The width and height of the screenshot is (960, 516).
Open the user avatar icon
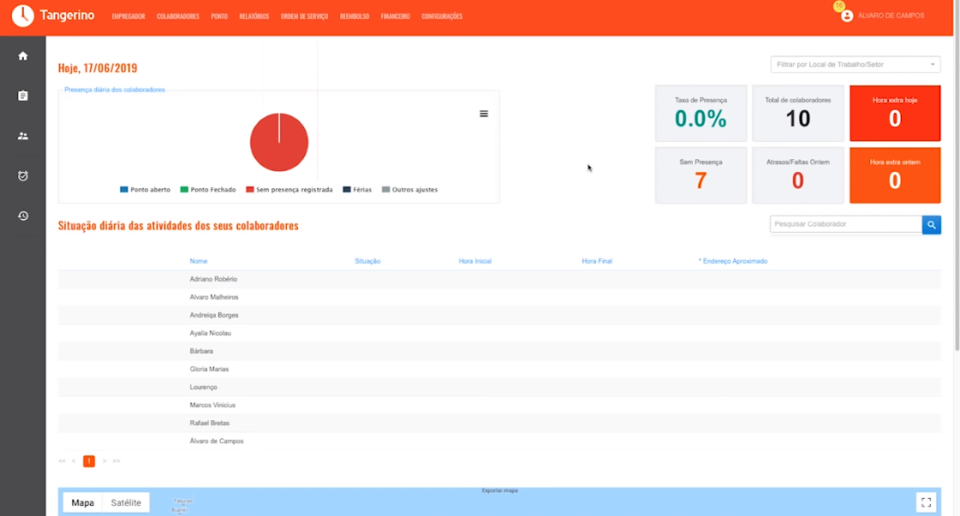(x=847, y=16)
